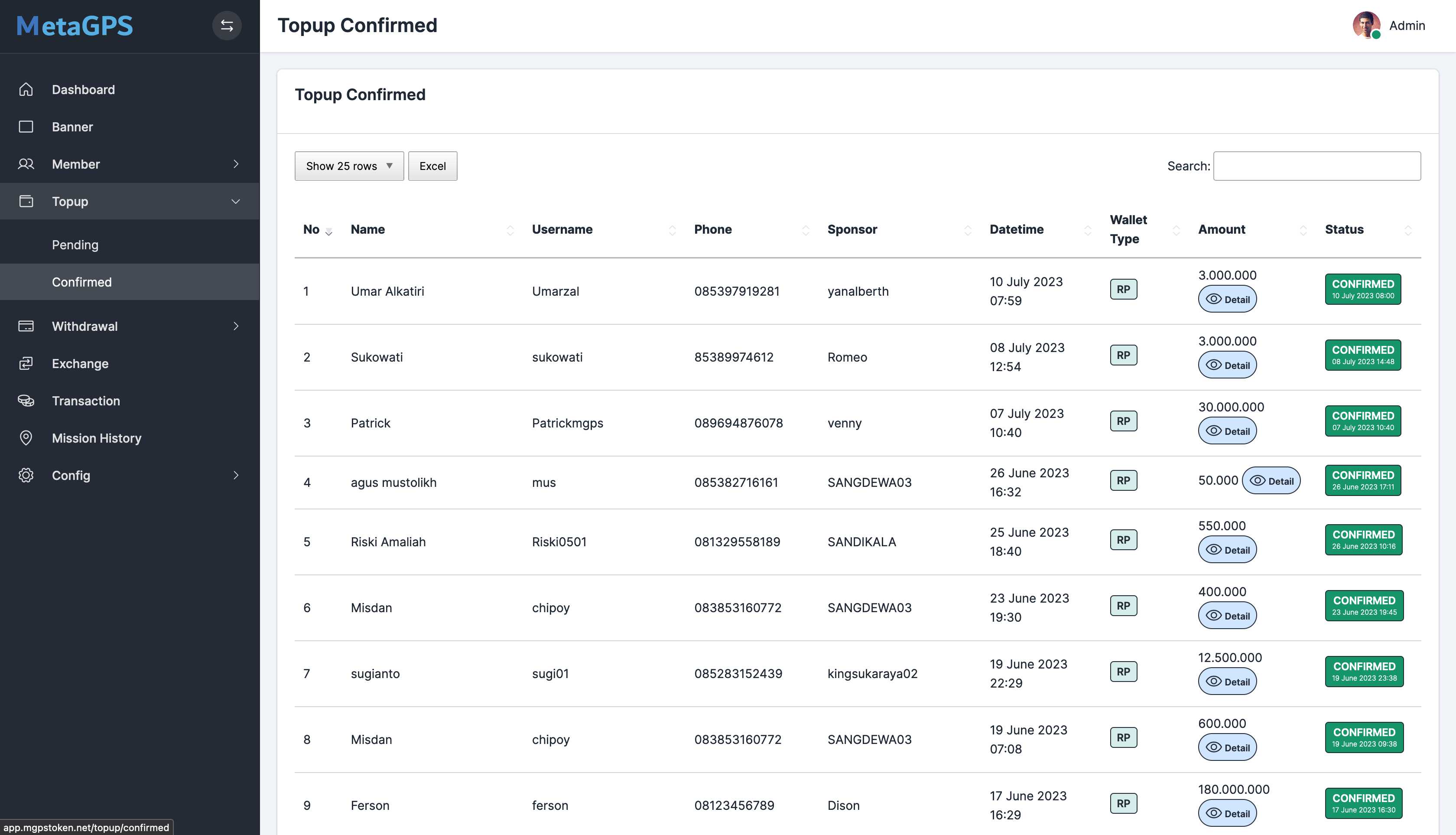Screen dimensions: 1456x835
Task: Click the Banner square icon
Action: (x=26, y=127)
